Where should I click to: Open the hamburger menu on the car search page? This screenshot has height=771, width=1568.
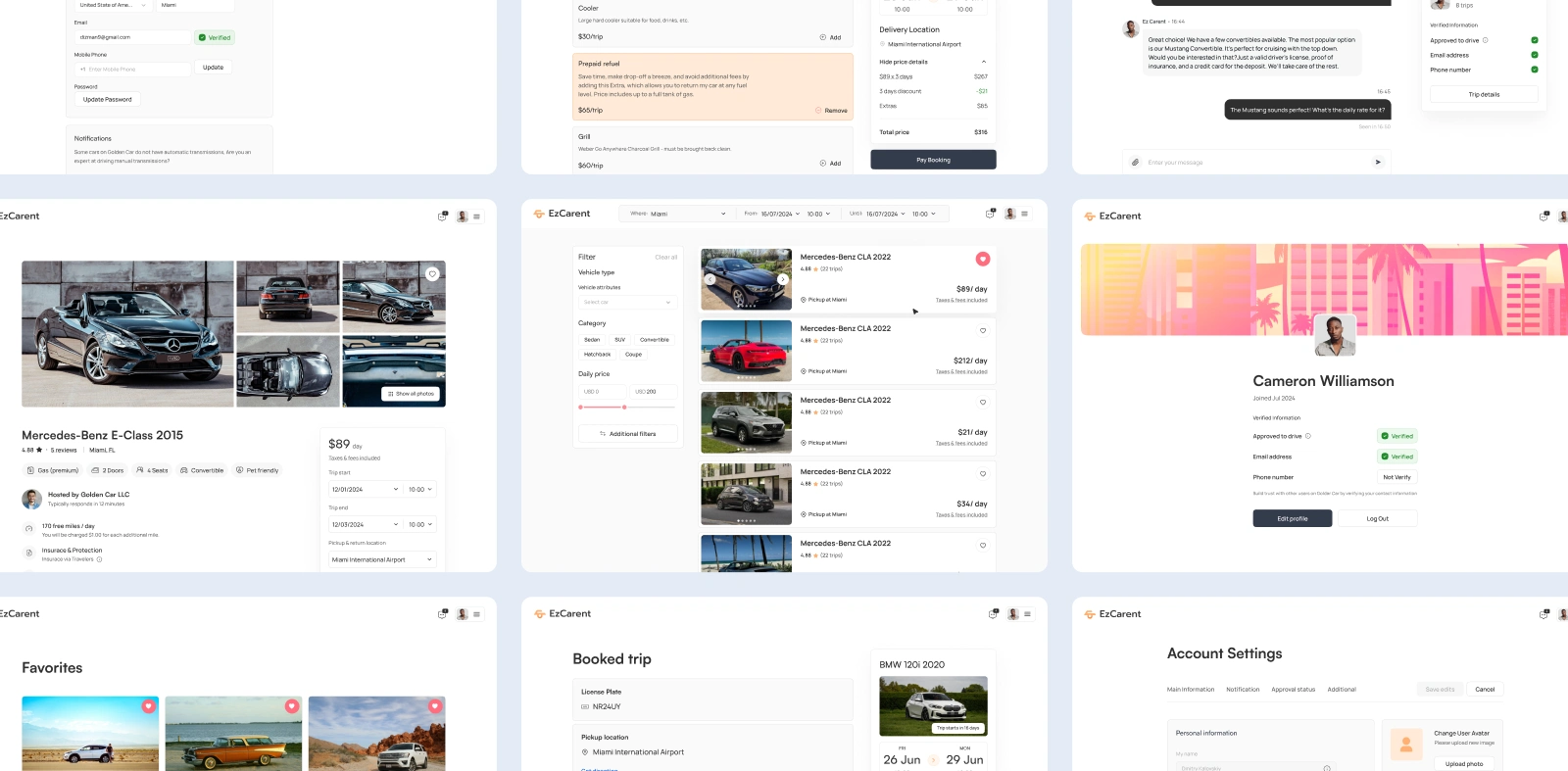(1025, 214)
